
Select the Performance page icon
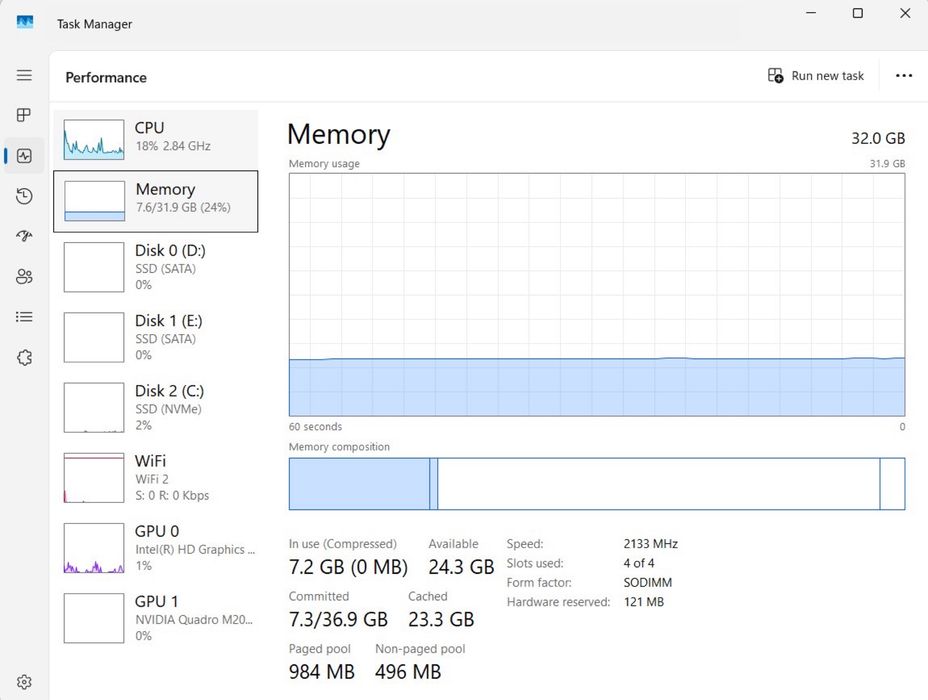coord(24,156)
